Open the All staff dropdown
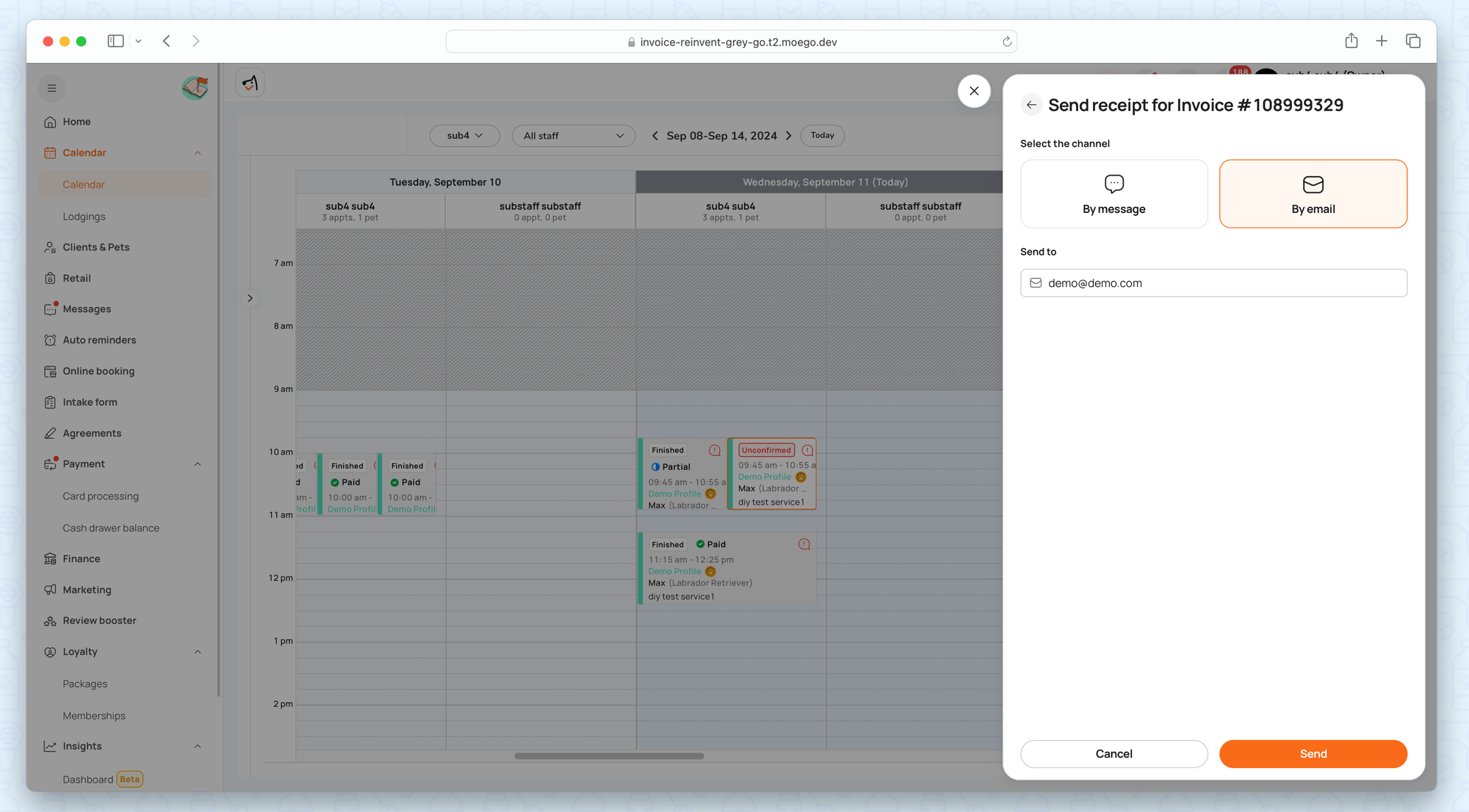This screenshot has height=812, width=1469. point(573,136)
